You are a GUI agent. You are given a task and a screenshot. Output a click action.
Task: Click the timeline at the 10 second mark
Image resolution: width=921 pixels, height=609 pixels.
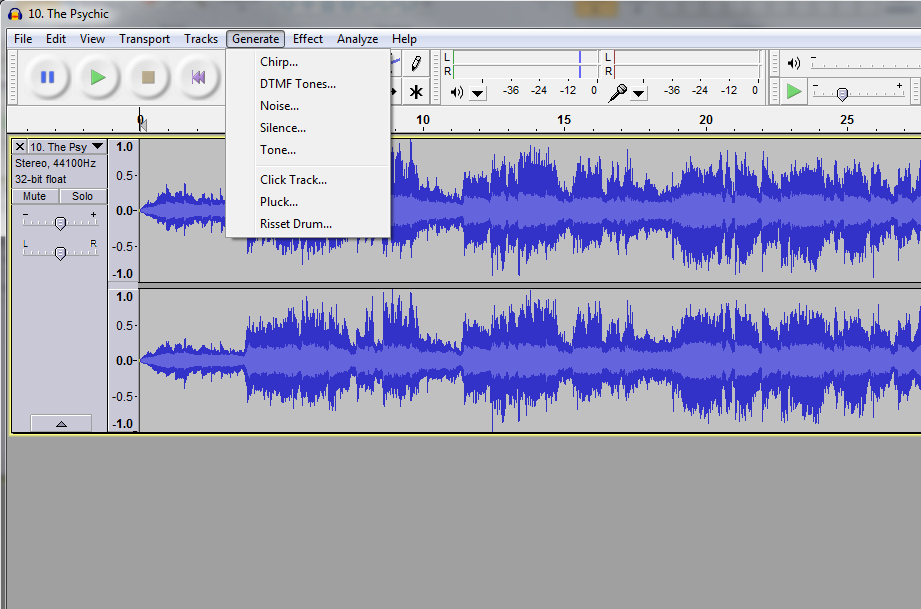423,120
